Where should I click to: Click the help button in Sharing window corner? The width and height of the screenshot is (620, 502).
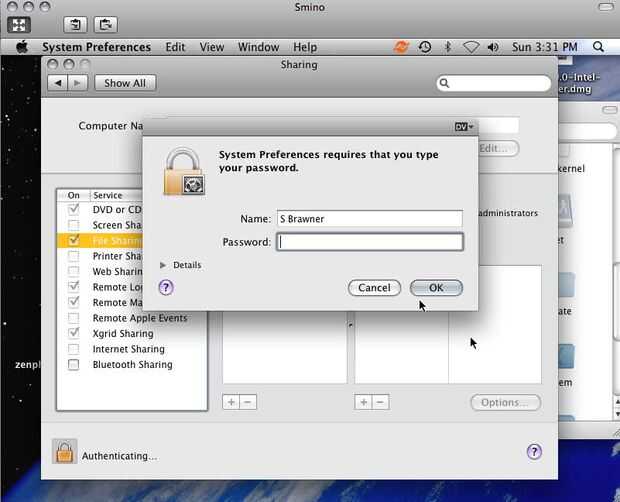point(534,451)
